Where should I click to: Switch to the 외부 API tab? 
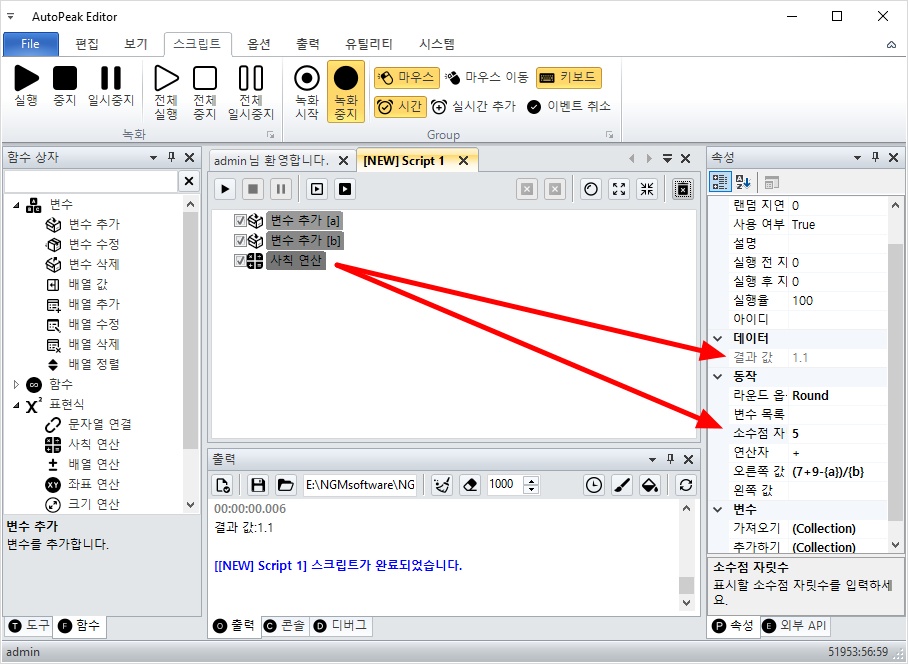pos(794,626)
